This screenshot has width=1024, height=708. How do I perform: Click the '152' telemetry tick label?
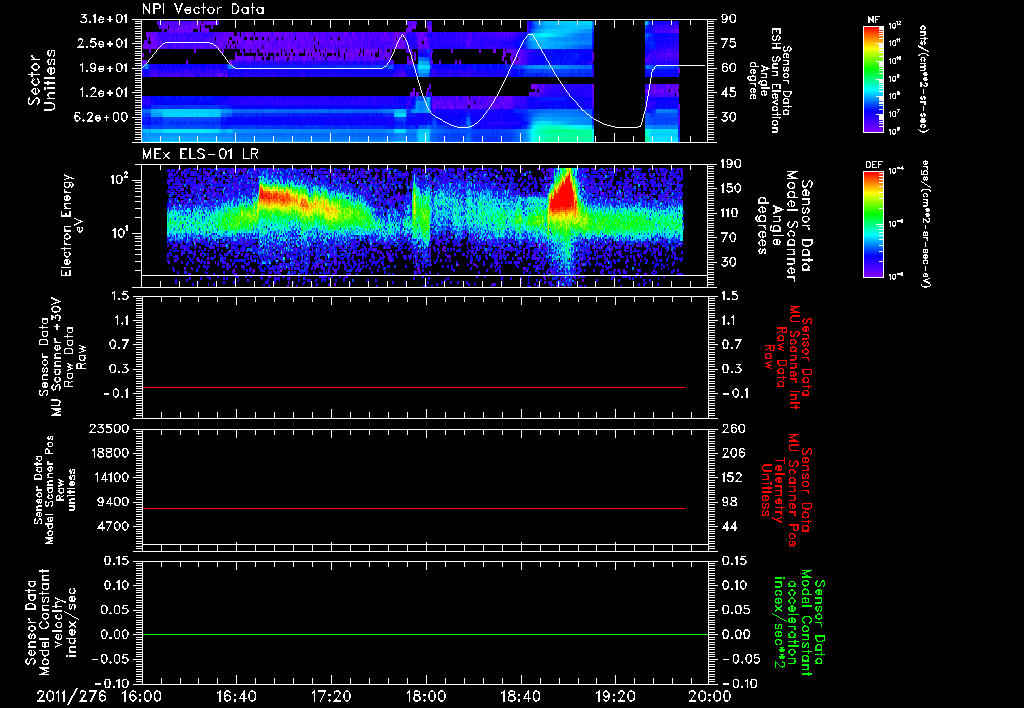[731, 477]
